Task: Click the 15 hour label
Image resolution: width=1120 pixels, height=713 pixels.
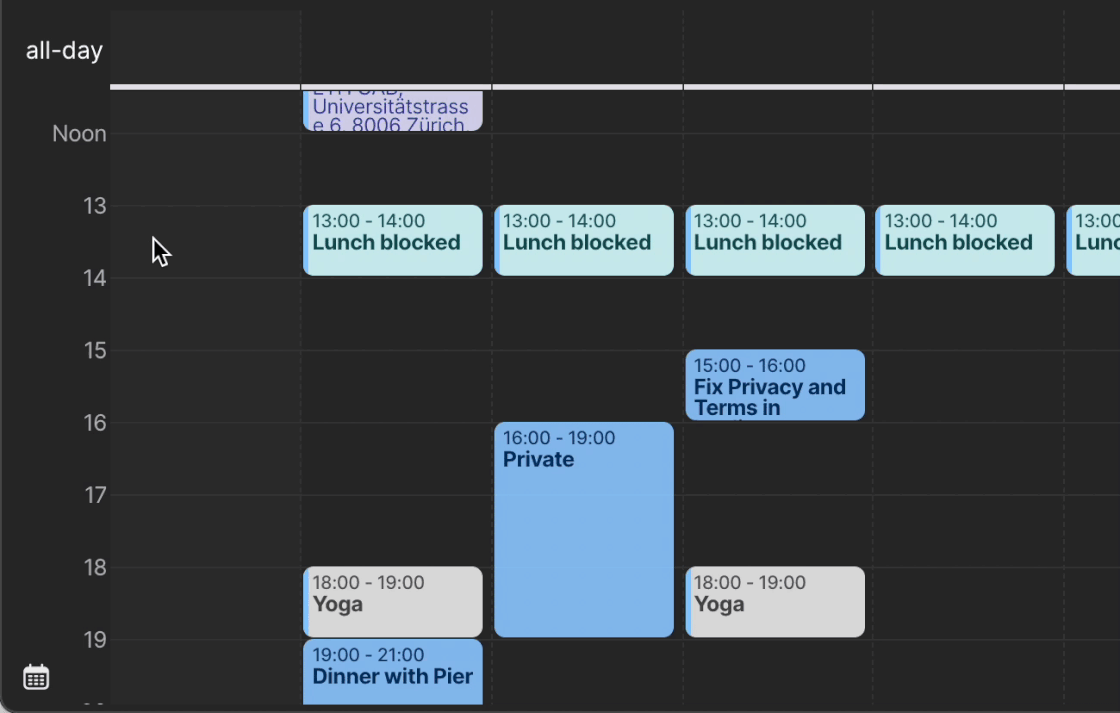Action: pyautogui.click(x=94, y=351)
